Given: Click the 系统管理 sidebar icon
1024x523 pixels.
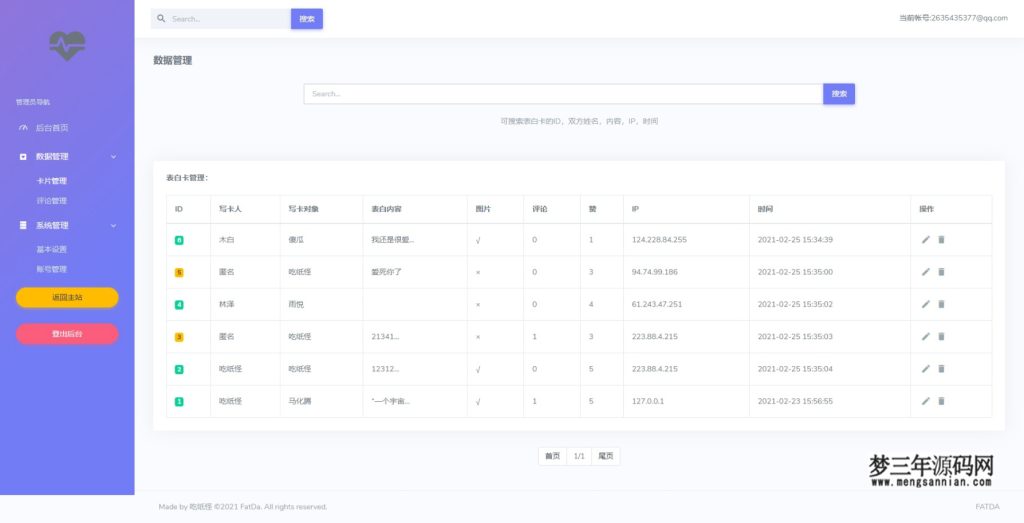Looking at the screenshot, I should (23, 225).
